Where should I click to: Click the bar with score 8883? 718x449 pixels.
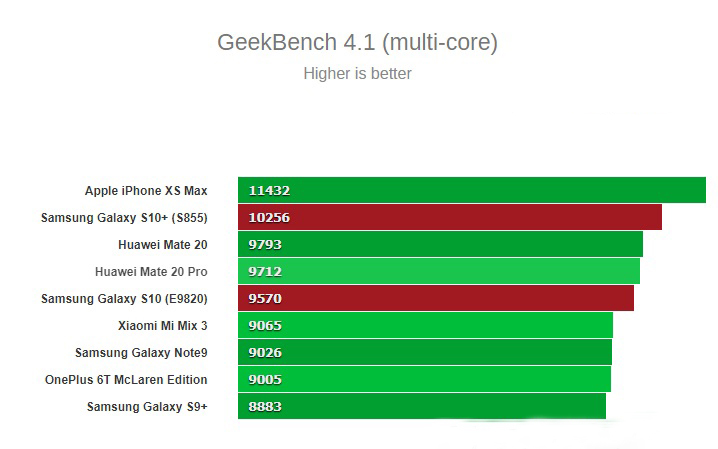point(421,406)
